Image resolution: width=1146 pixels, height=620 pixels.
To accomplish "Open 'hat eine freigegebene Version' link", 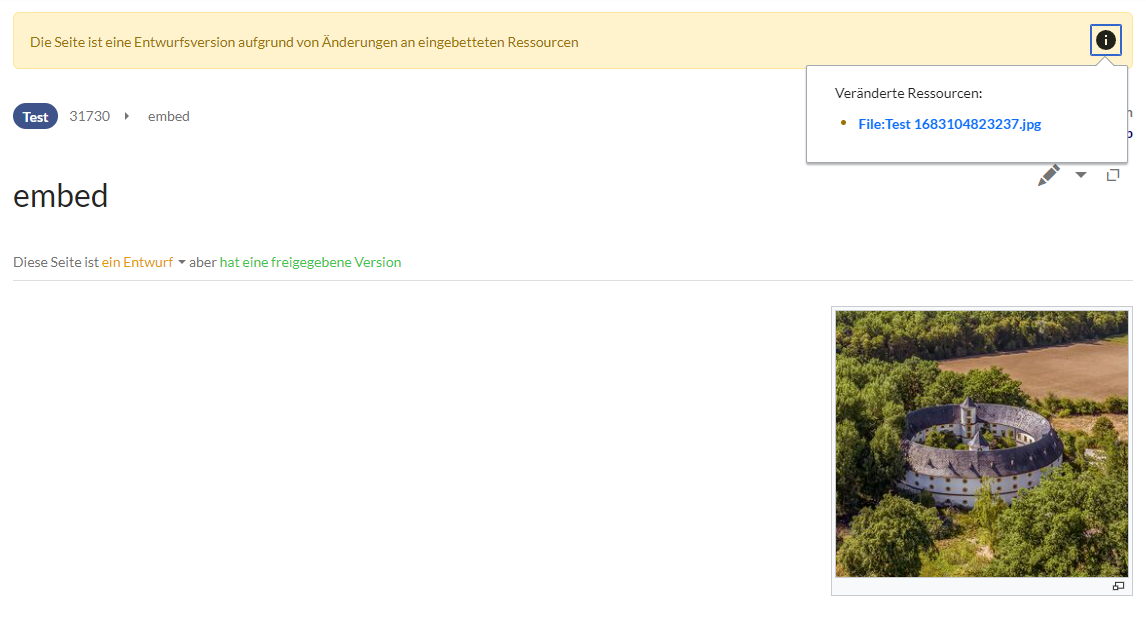I will click(x=311, y=262).
